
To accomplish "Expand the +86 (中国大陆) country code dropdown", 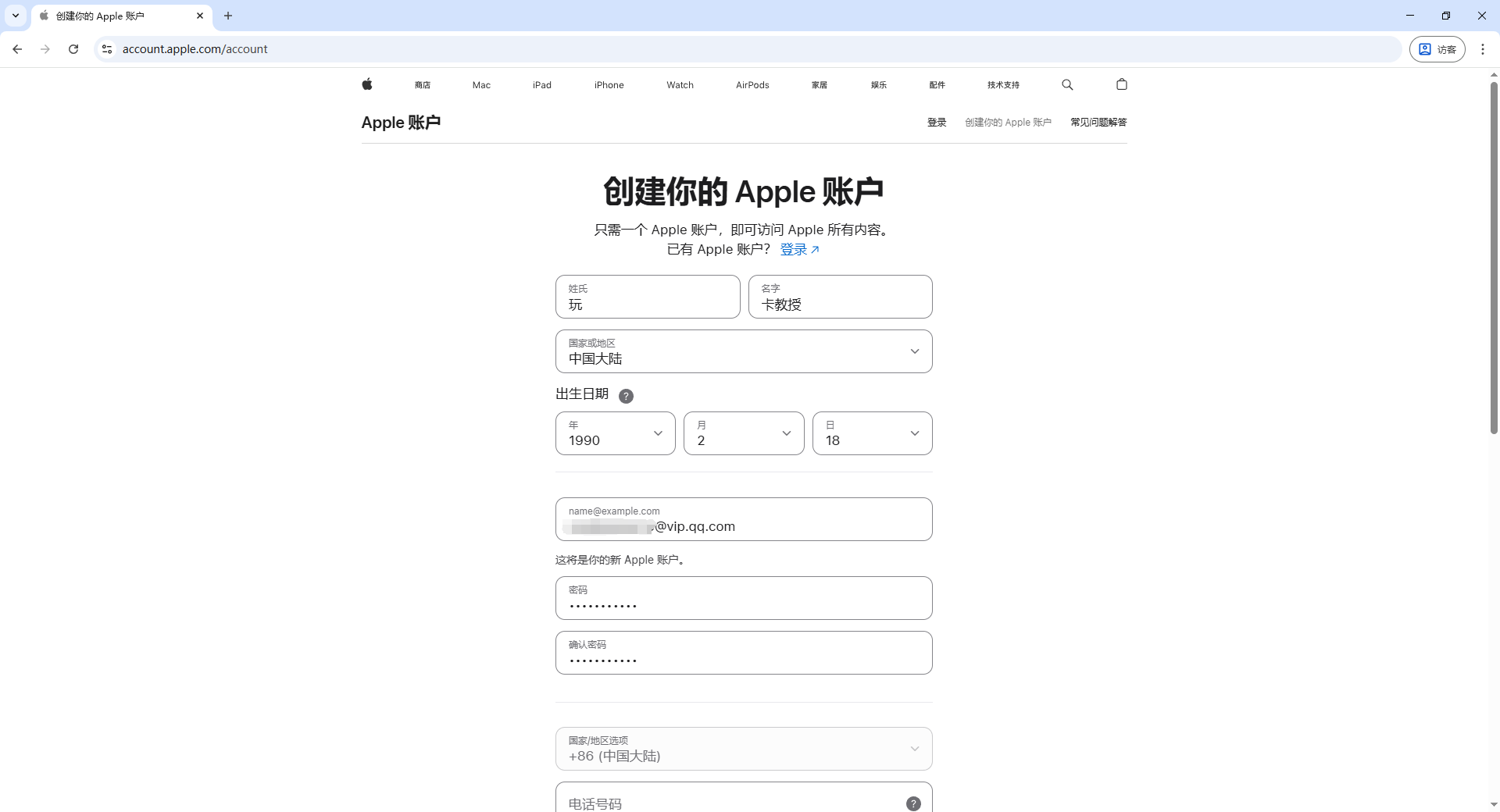I will click(x=744, y=749).
